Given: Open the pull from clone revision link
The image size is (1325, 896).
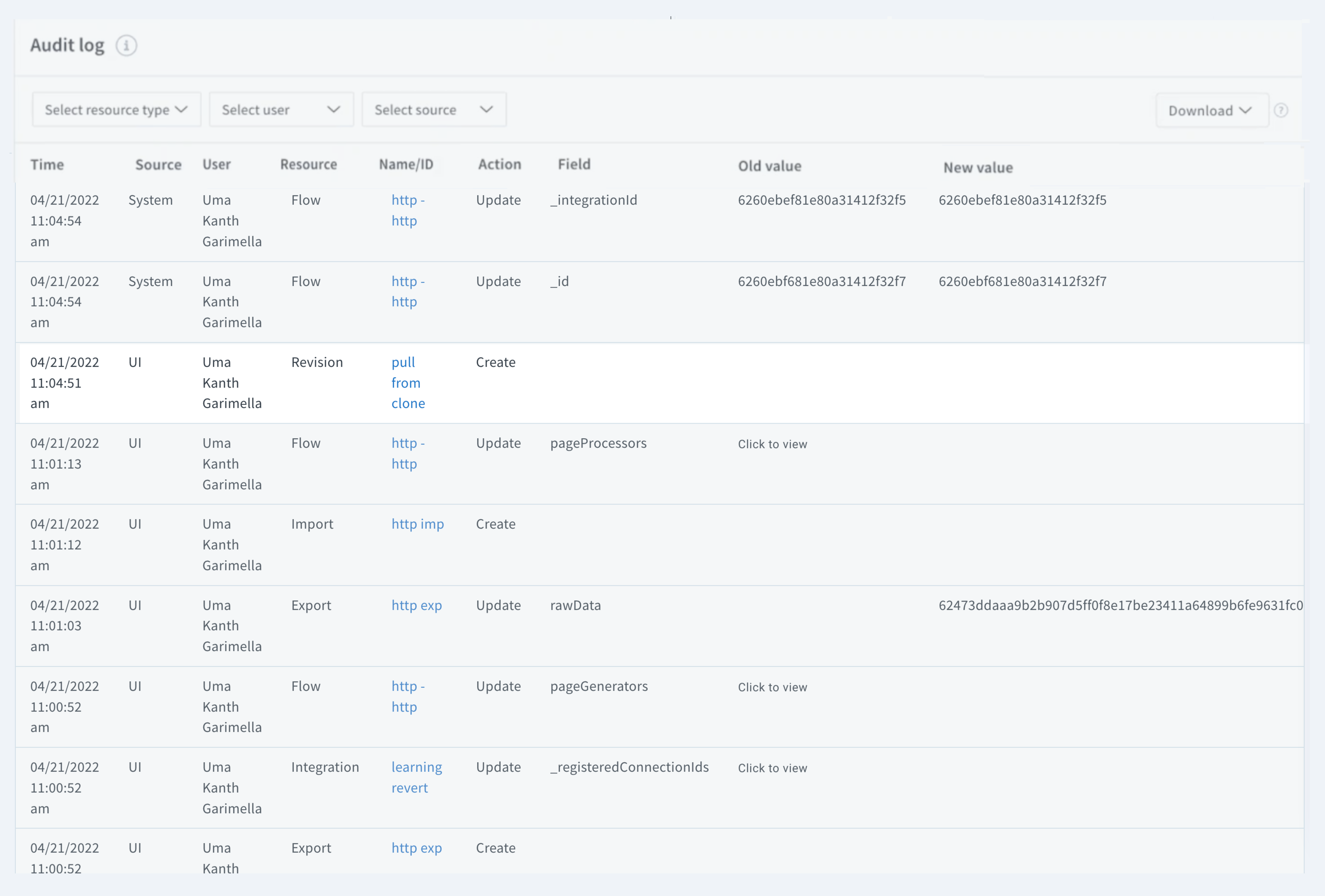Looking at the screenshot, I should pos(408,383).
